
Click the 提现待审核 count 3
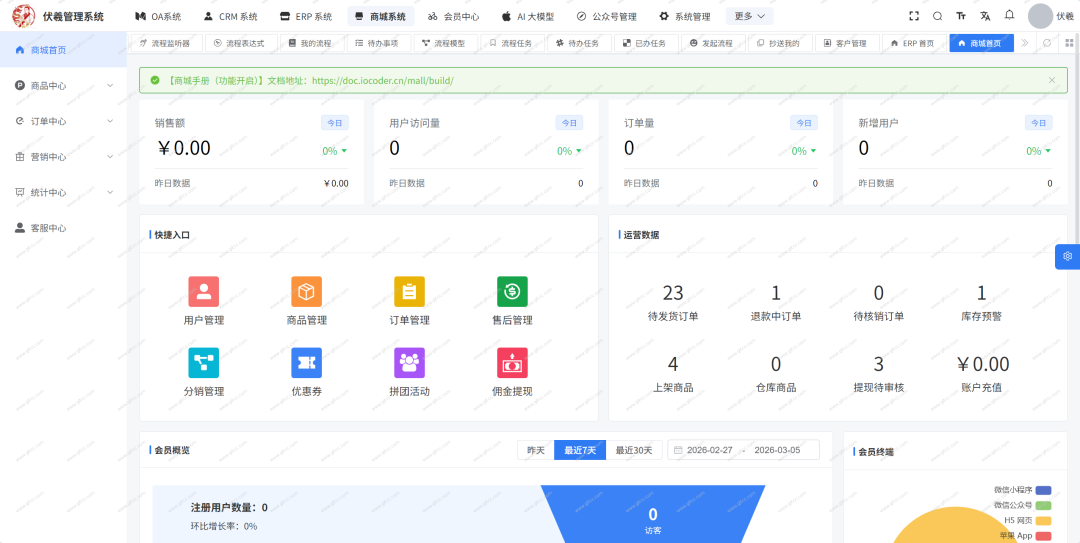(x=878, y=364)
